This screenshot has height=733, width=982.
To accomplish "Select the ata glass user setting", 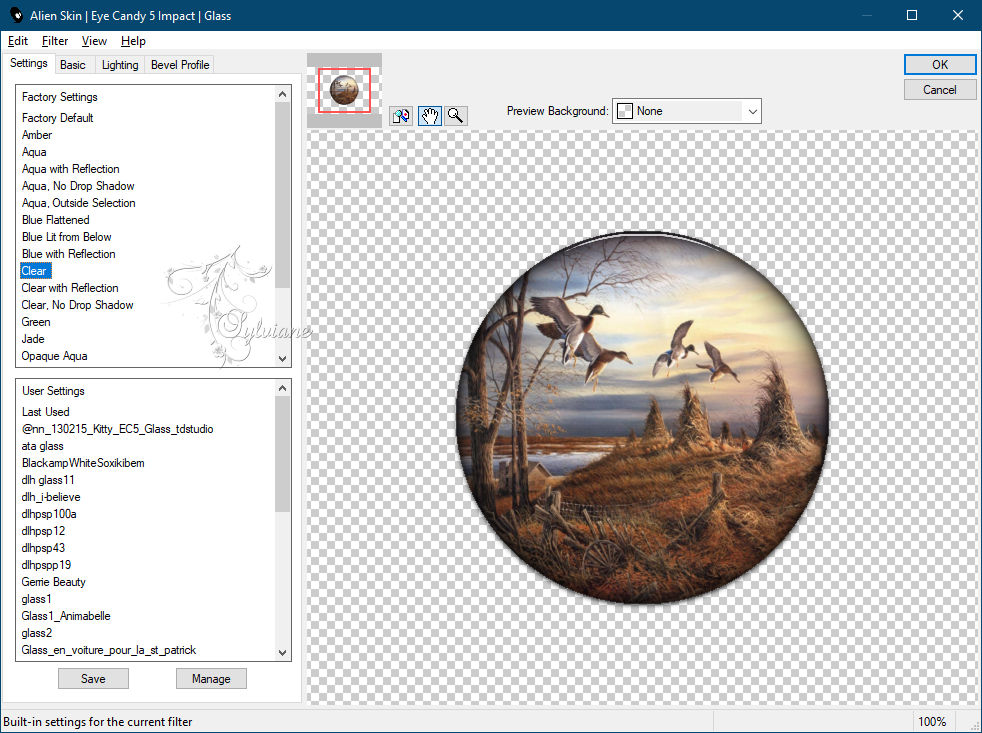I will pos(42,446).
